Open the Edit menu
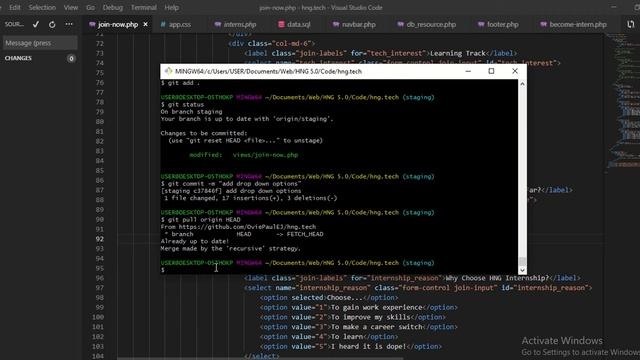The width and height of the screenshot is (640, 360). [x=15, y=7]
